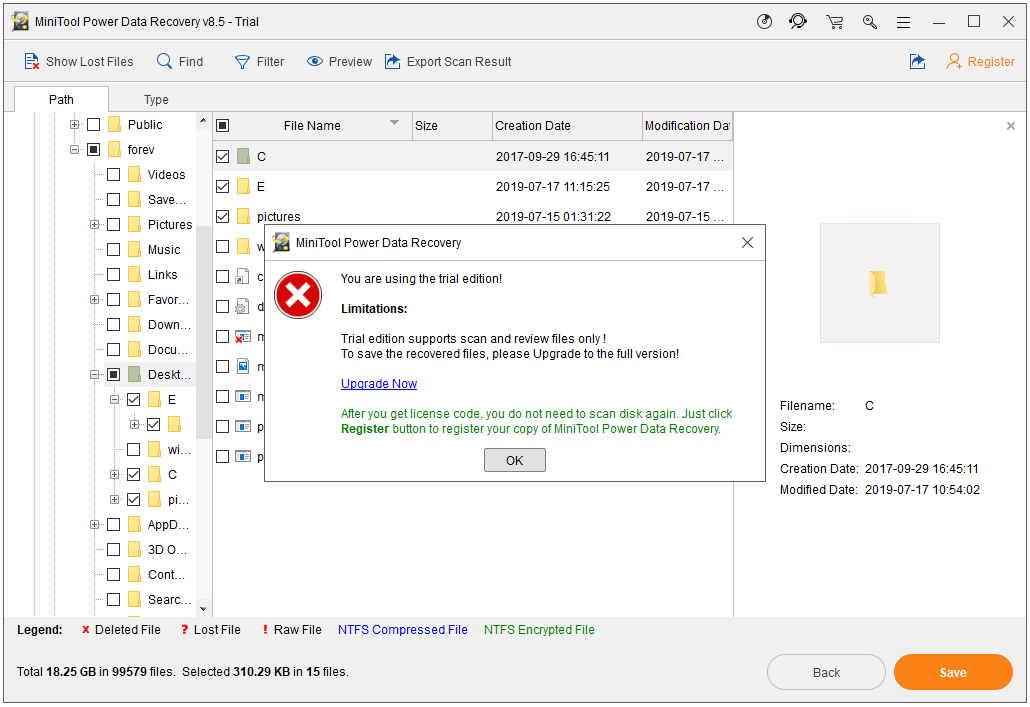Viewport: 1030px width, 707px height.
Task: Sort by File Name column header
Action: [312, 125]
